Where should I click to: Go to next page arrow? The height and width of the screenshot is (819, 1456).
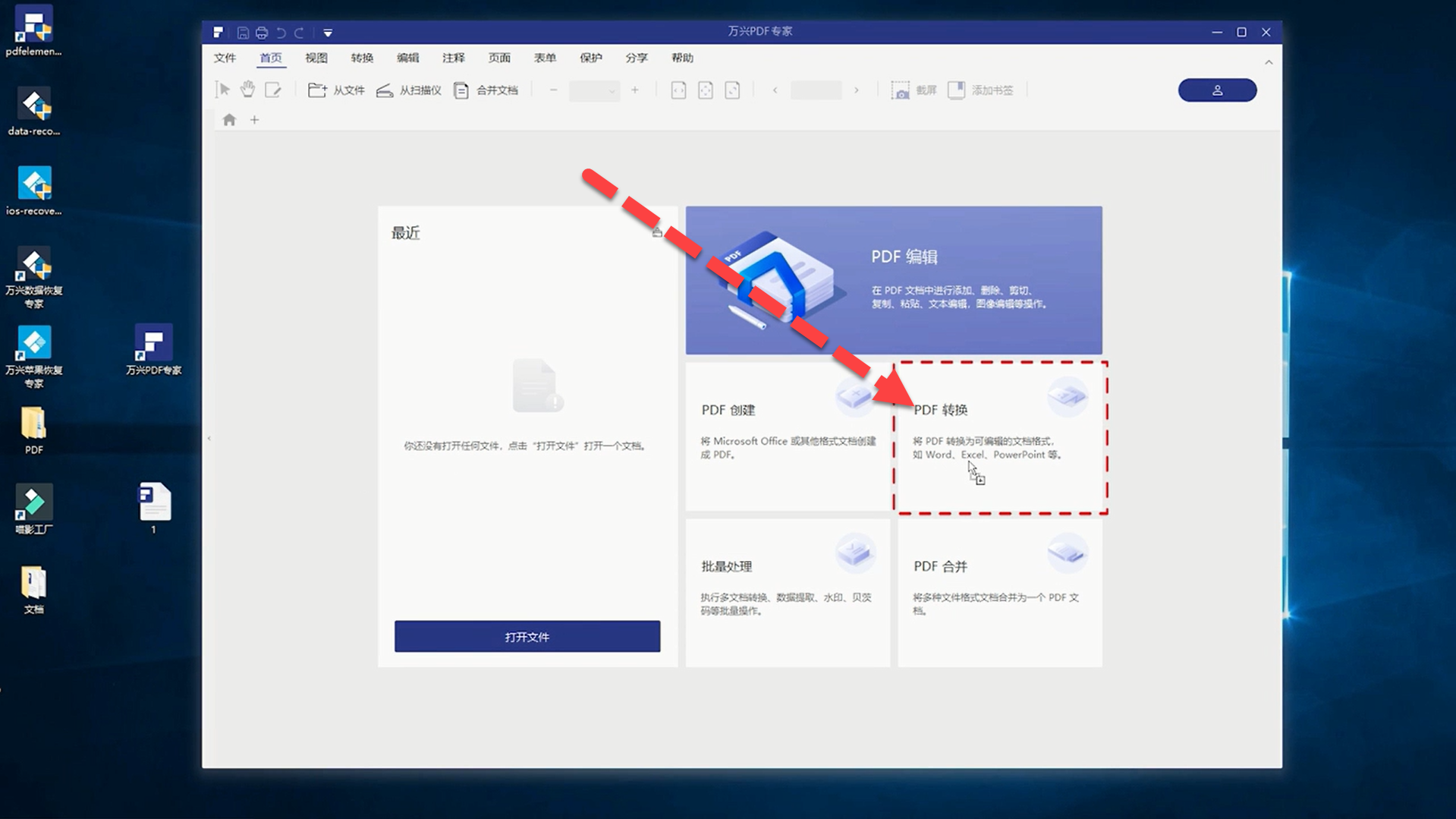pyautogui.click(x=857, y=90)
